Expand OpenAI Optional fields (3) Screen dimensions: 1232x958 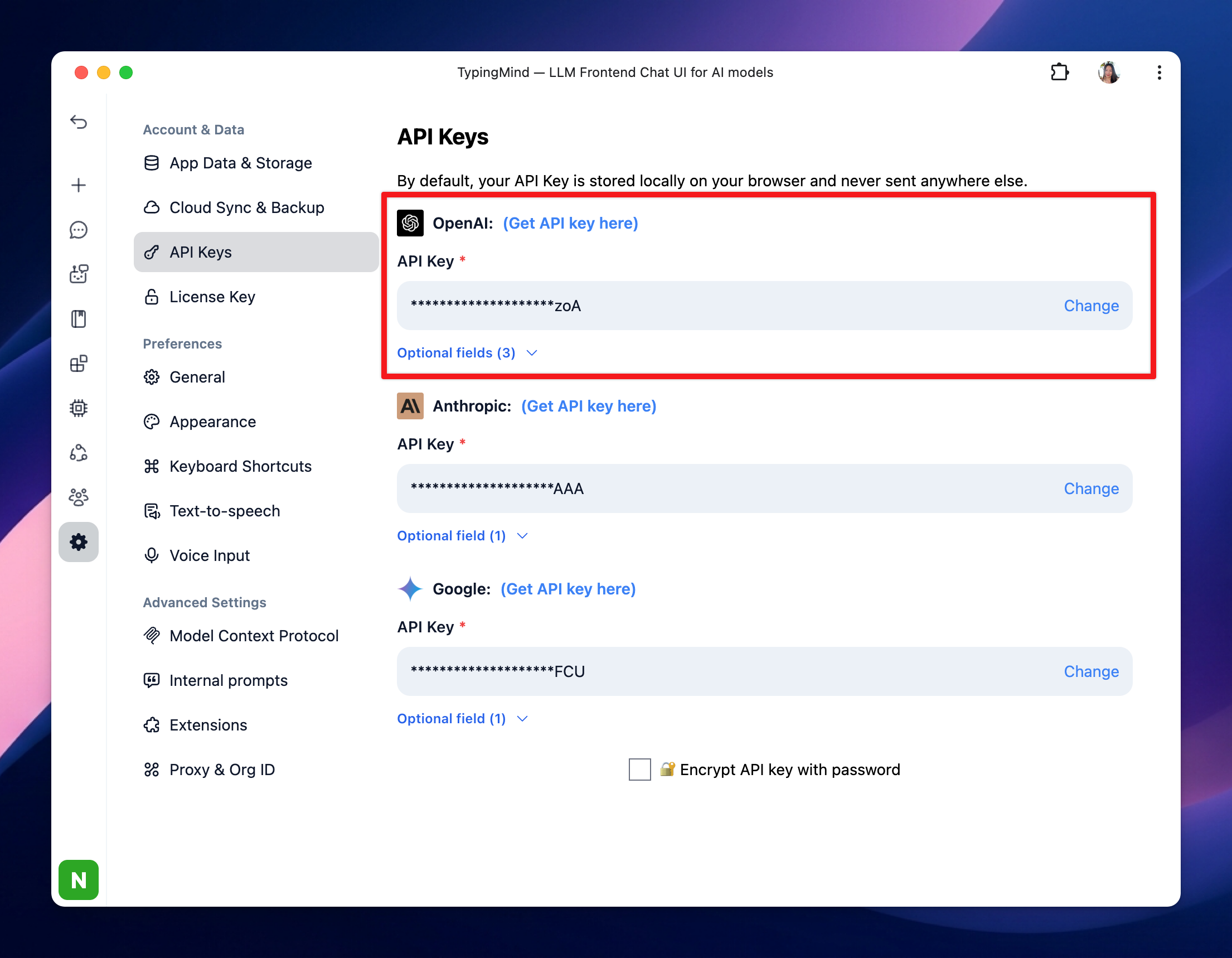[x=467, y=352]
